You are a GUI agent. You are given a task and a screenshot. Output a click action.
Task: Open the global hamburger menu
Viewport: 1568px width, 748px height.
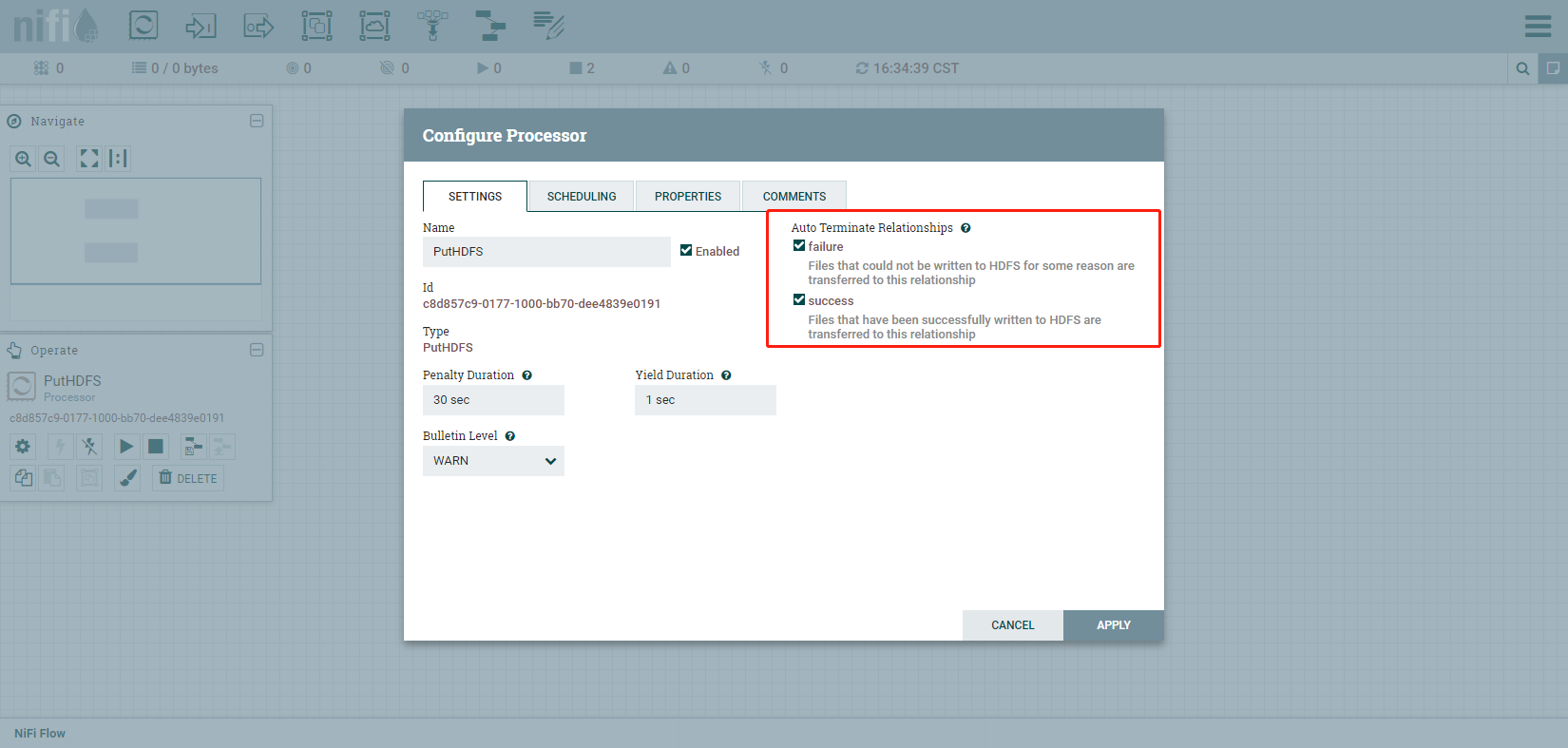tap(1538, 26)
